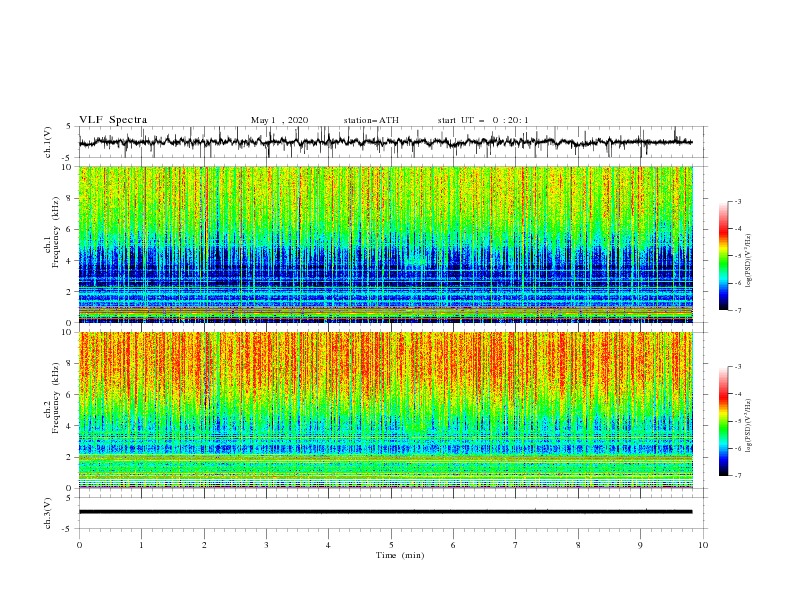Click the "Time (min)" axis label
Viewport: 792px width, 612px height.
(x=400, y=555)
